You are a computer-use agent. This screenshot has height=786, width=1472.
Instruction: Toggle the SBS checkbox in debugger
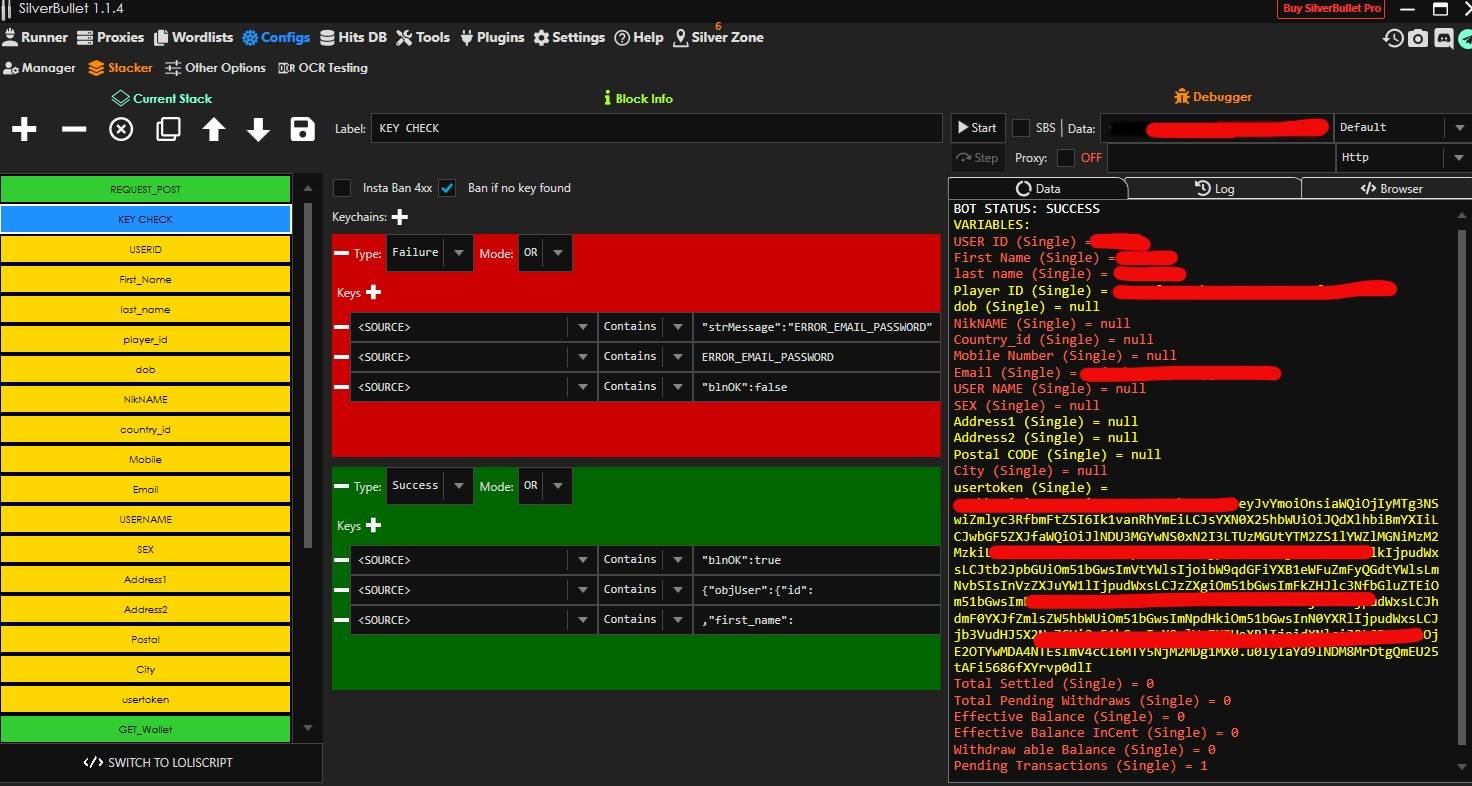tap(1021, 128)
